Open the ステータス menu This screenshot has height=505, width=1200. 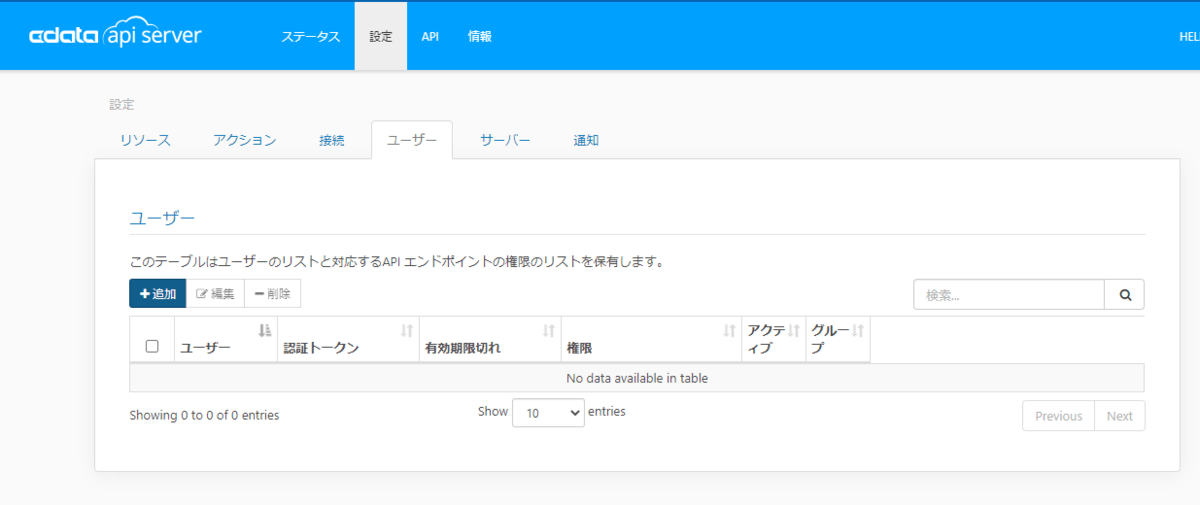coord(310,36)
